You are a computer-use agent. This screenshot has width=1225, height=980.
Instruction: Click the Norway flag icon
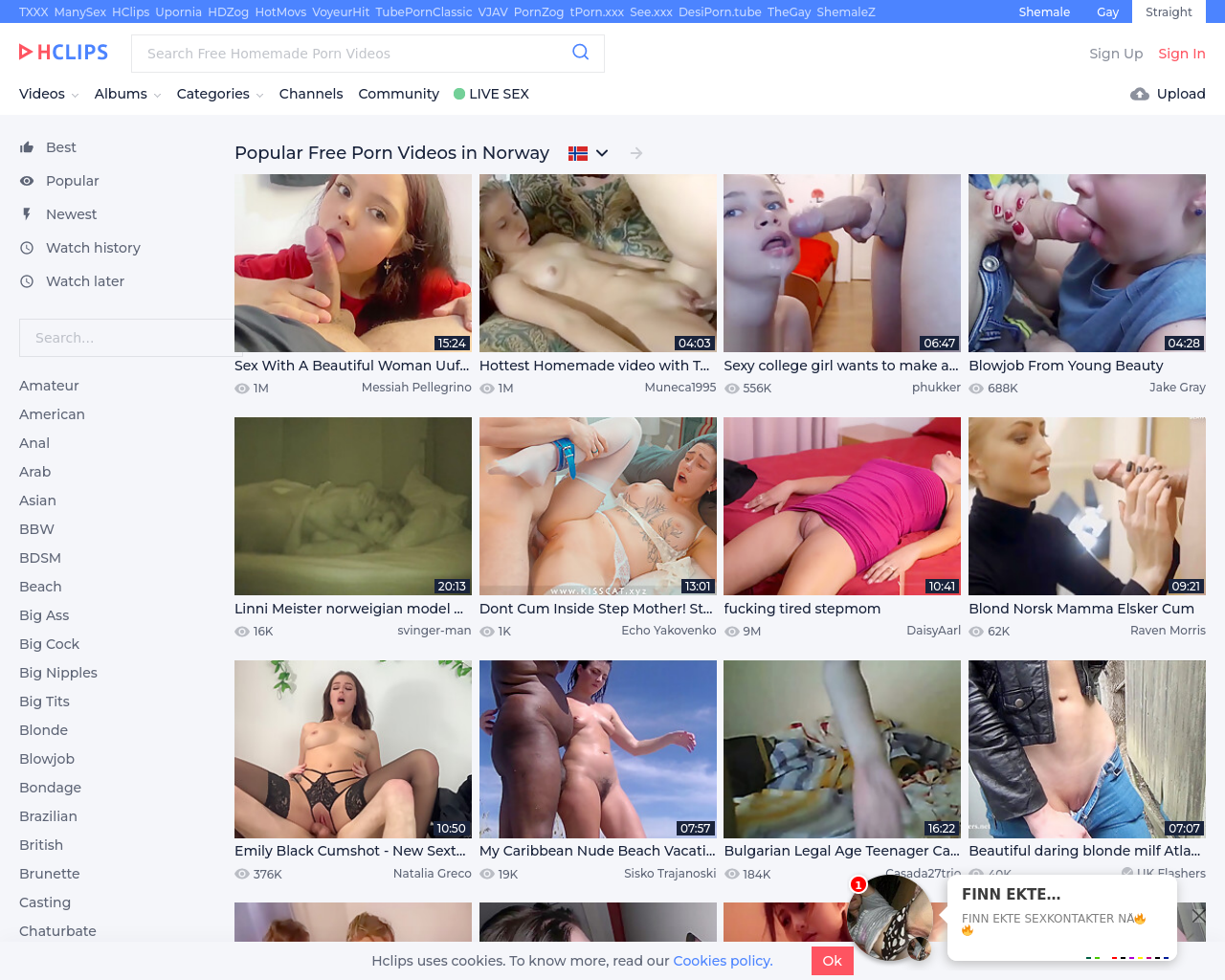(x=578, y=153)
